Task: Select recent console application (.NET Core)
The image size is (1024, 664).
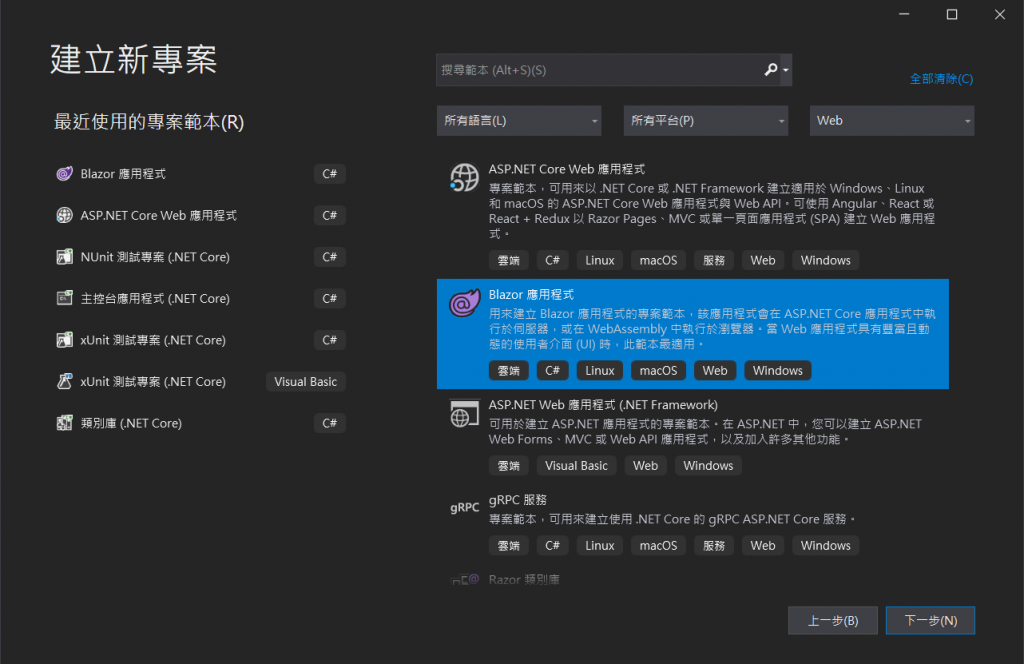Action: click(x=200, y=298)
